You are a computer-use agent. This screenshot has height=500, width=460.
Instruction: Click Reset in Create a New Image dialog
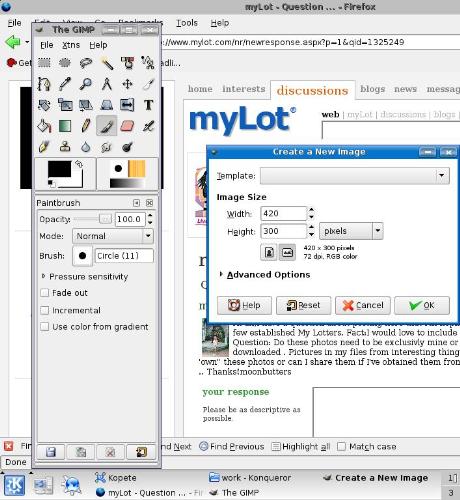303,305
